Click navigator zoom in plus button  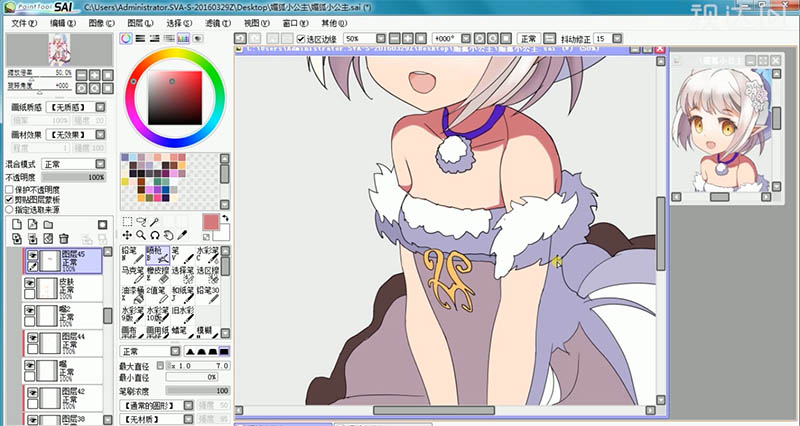point(94,74)
